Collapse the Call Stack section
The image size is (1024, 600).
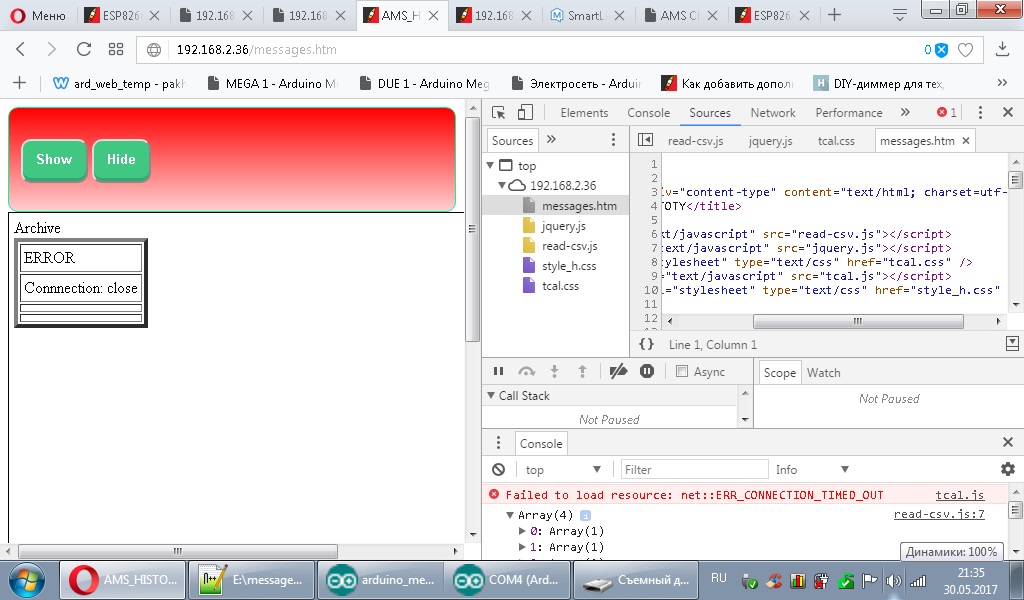coord(491,396)
